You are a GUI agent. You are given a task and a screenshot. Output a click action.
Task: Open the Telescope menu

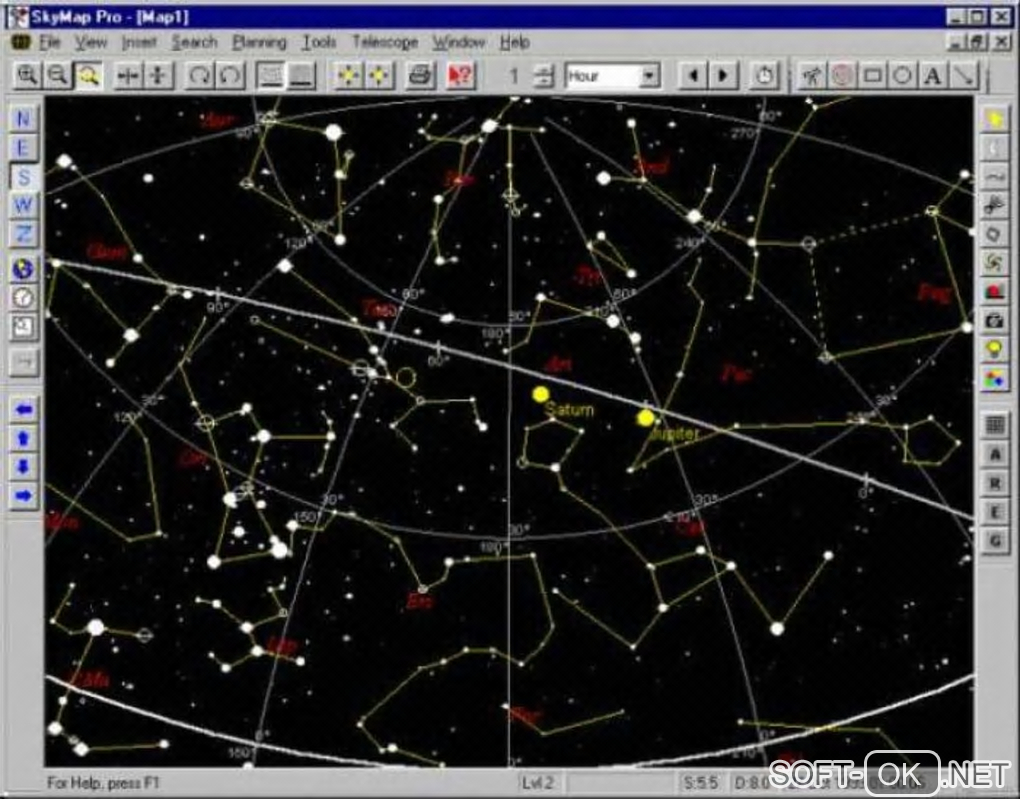pyautogui.click(x=385, y=42)
